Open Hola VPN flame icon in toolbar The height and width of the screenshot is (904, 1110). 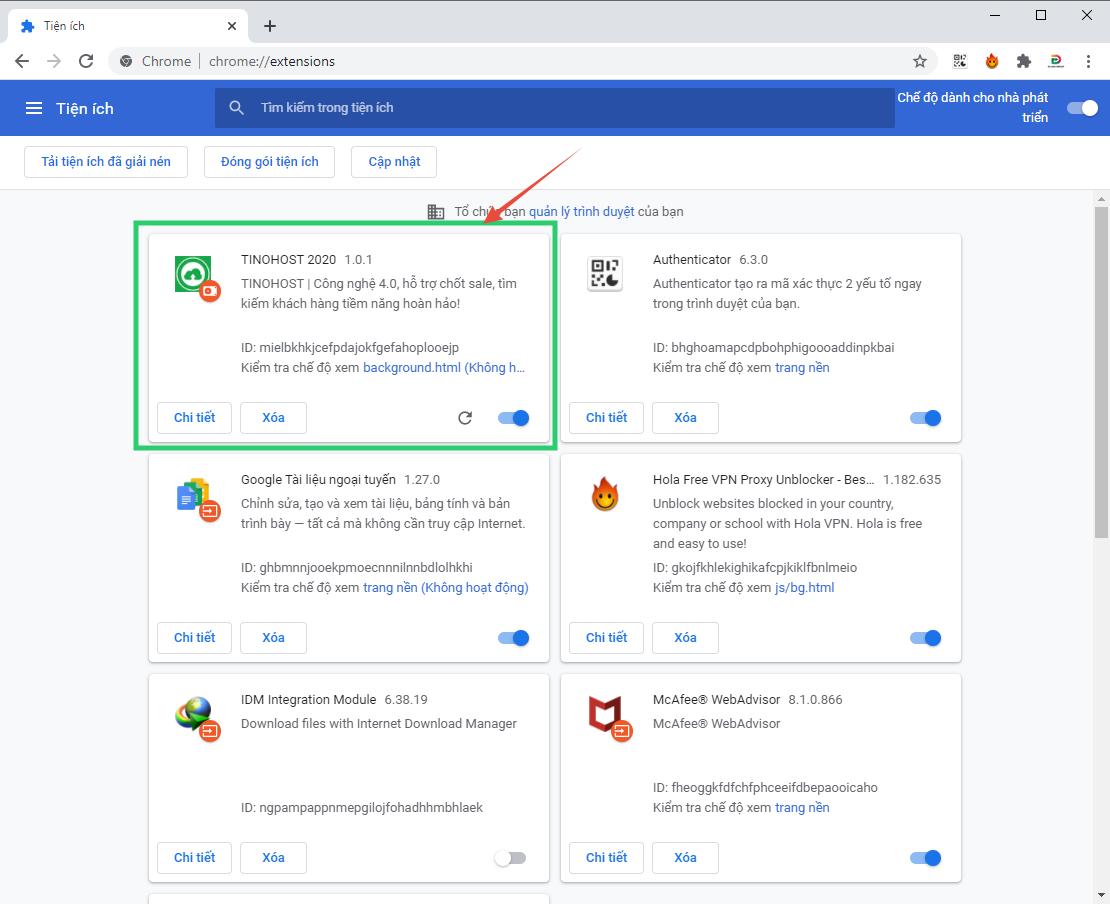992,62
